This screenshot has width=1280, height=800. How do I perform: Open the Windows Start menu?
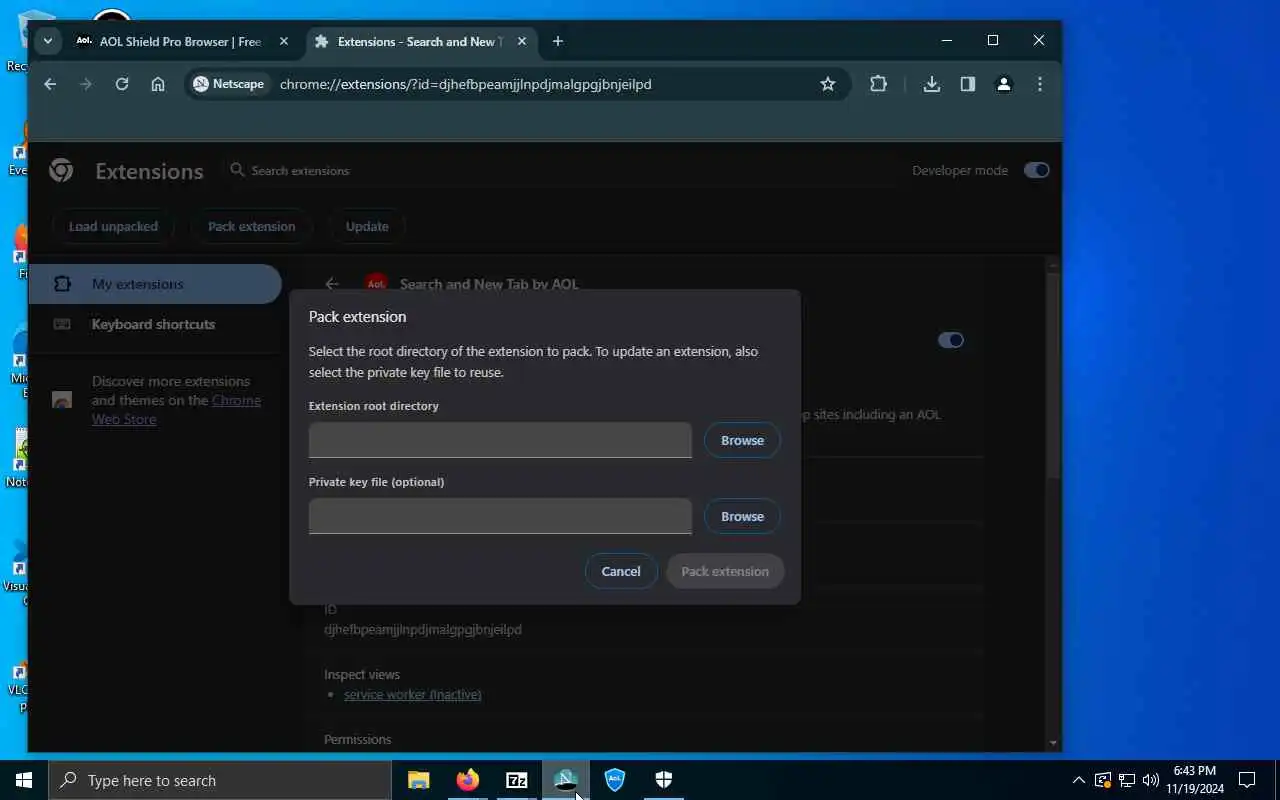[x=24, y=780]
